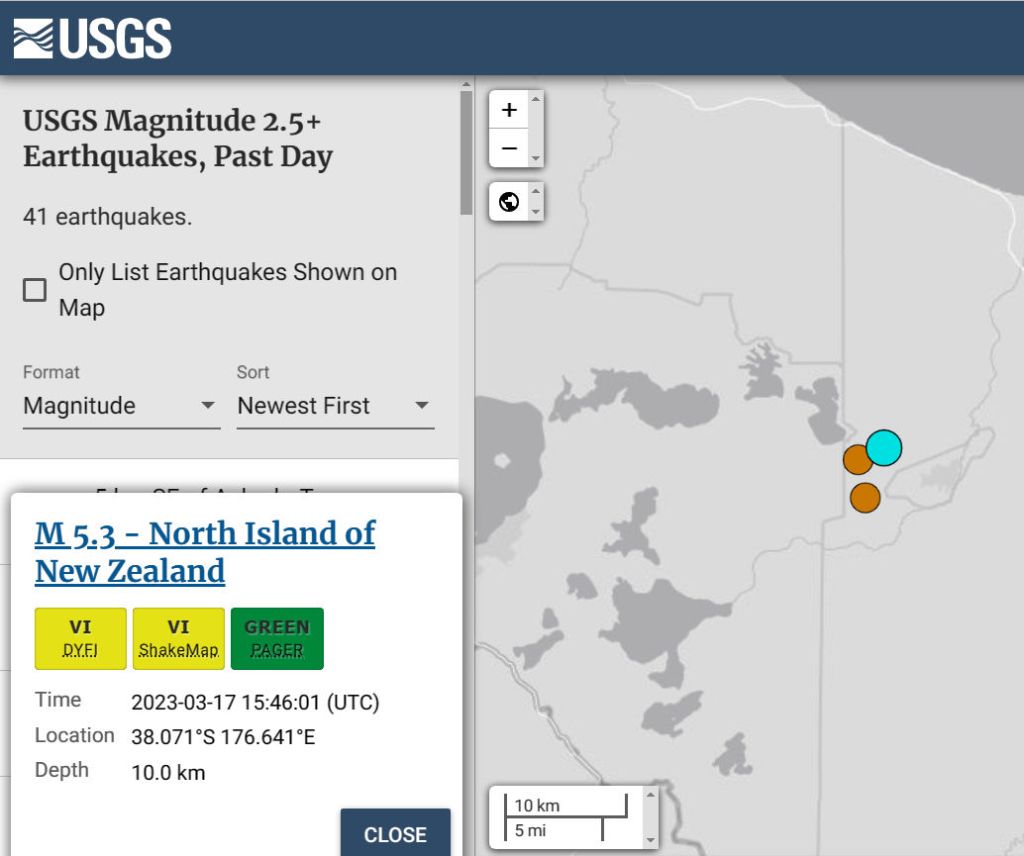1024x856 pixels.
Task: Open the green PAGER alert badge
Action: tap(277, 638)
